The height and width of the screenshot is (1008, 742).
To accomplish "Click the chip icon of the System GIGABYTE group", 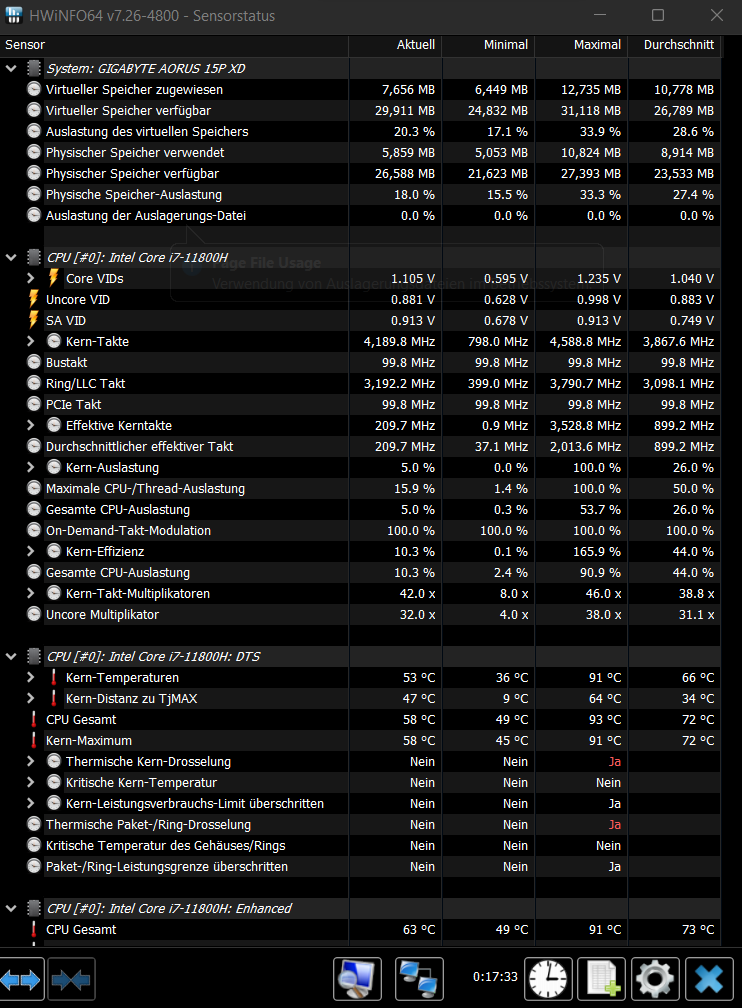I will click(x=34, y=68).
